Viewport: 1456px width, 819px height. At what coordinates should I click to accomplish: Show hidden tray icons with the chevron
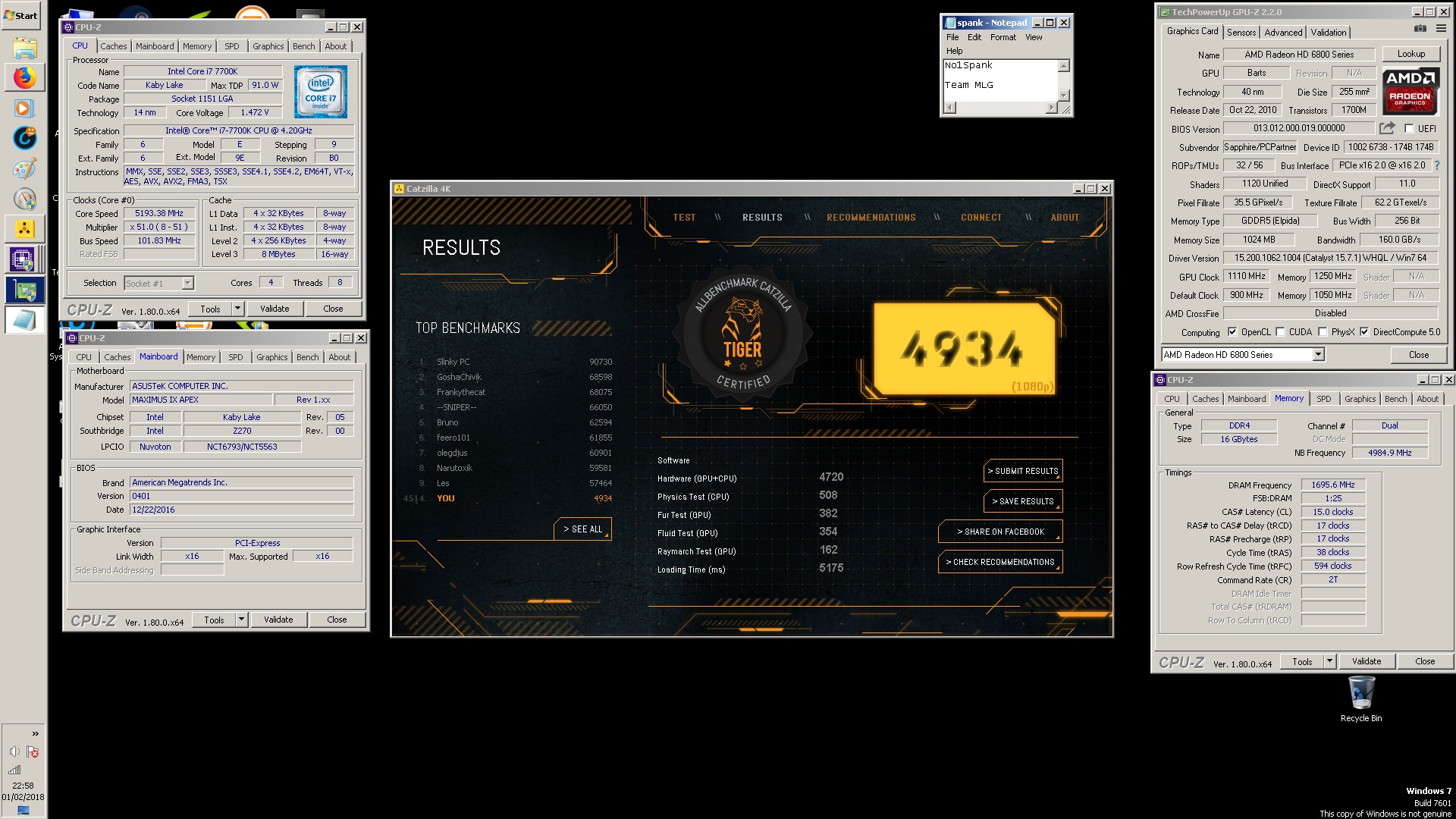(35, 733)
